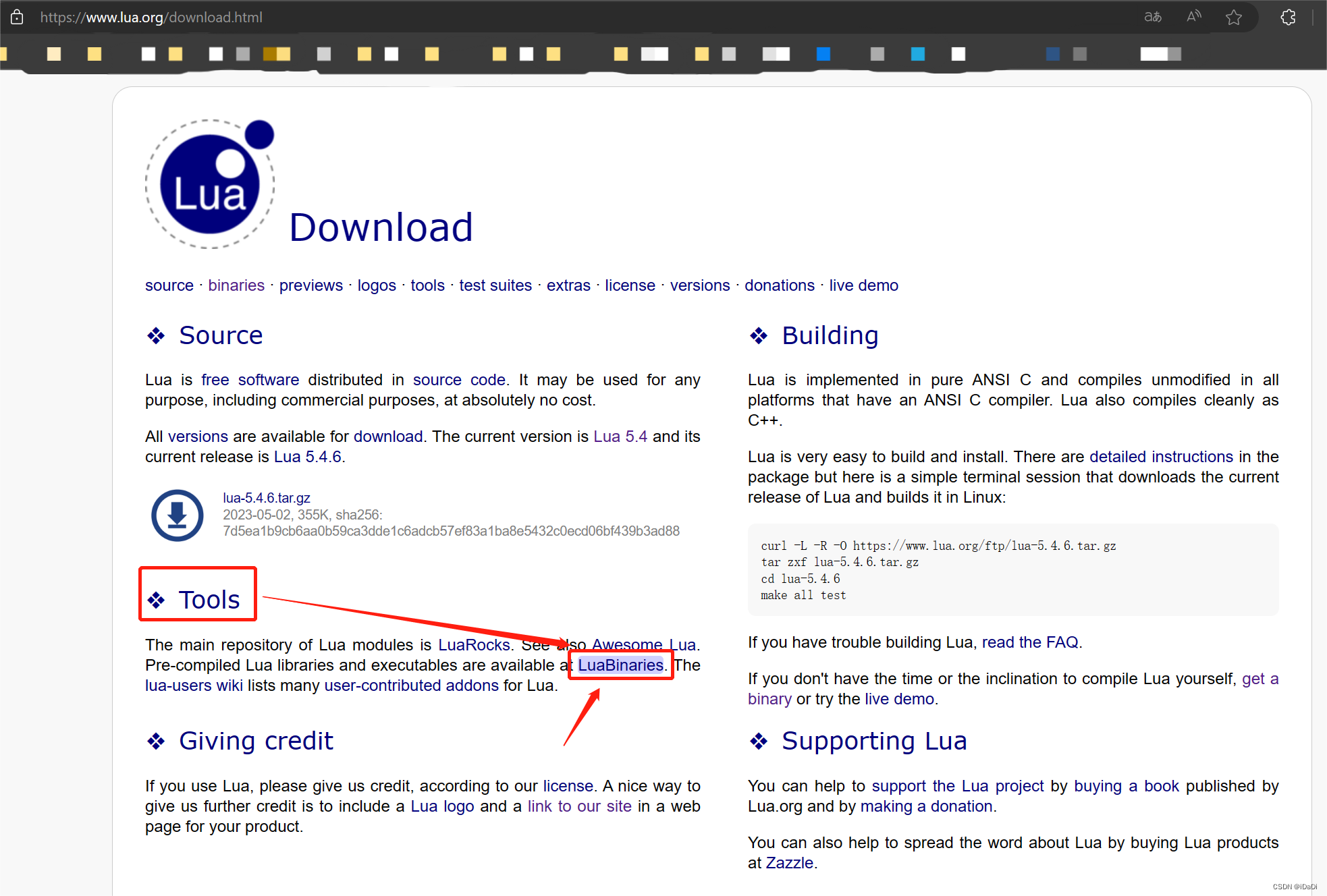Download lua-5.4.6.tar.gz file link
Image resolution: width=1327 pixels, height=896 pixels.
click(266, 498)
